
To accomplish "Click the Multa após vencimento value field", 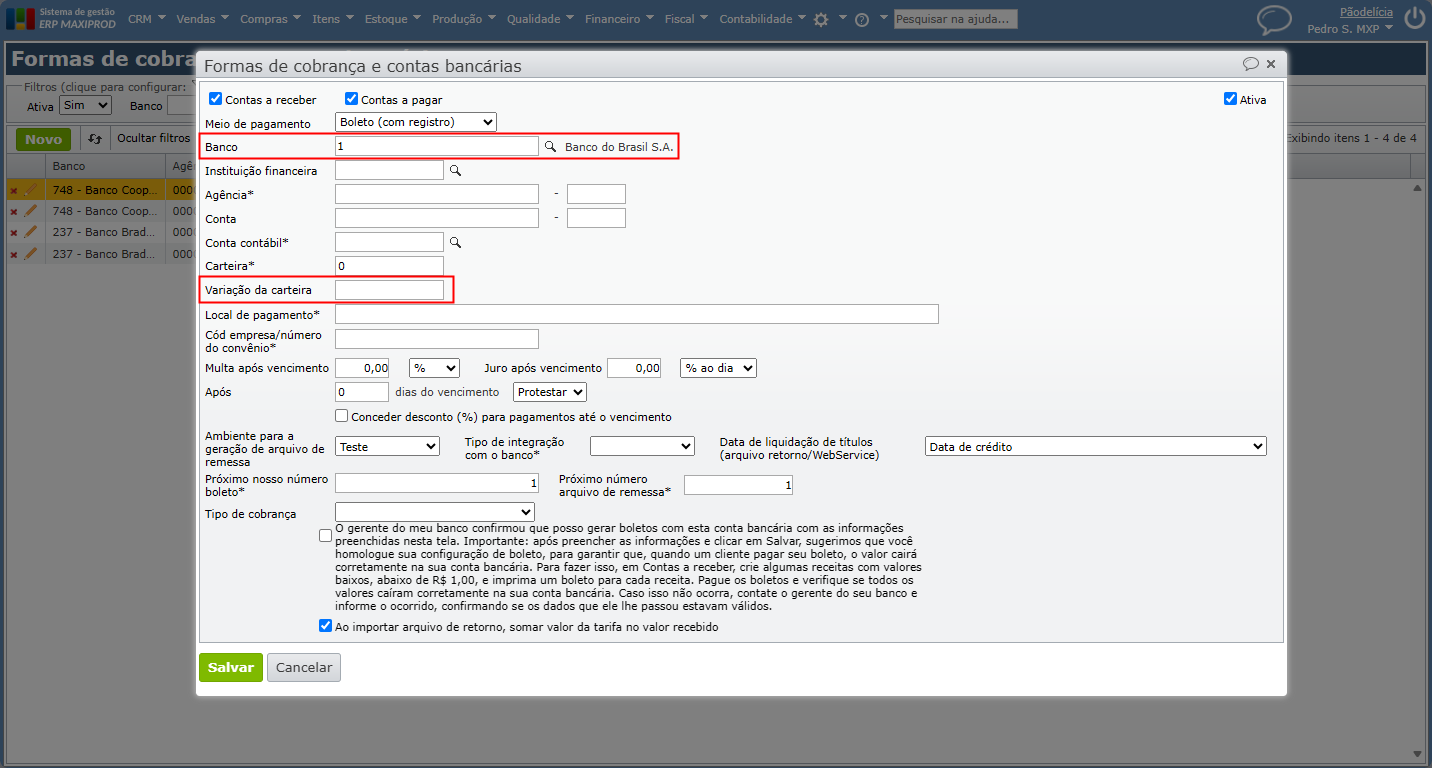I will click(362, 368).
